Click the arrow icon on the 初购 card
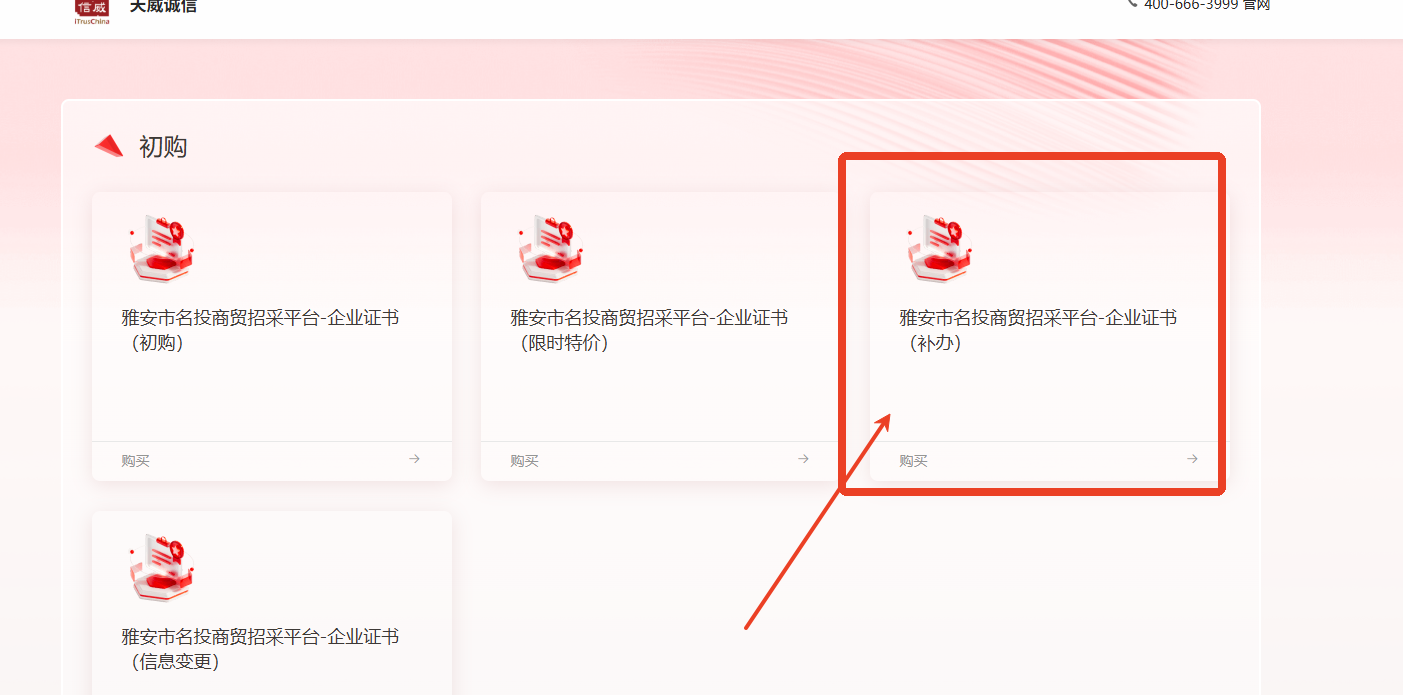1403x695 pixels. point(414,459)
